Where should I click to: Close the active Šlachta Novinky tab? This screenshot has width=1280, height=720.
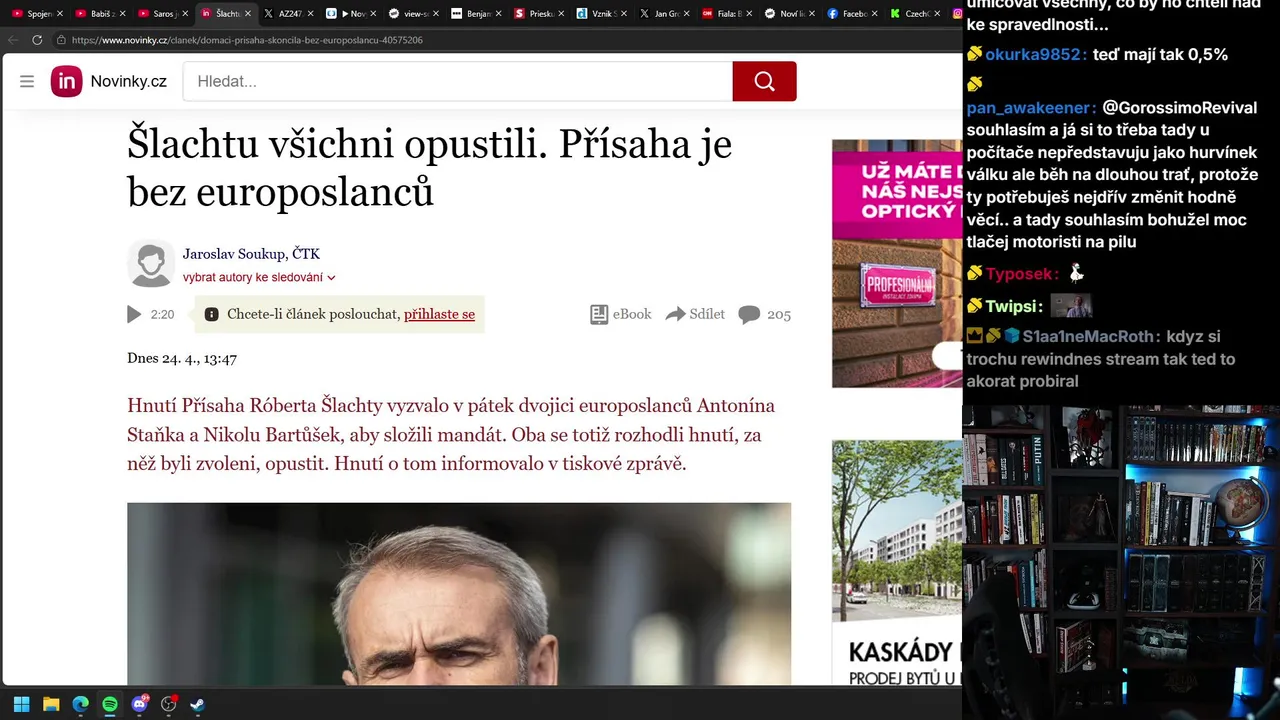(x=248, y=14)
